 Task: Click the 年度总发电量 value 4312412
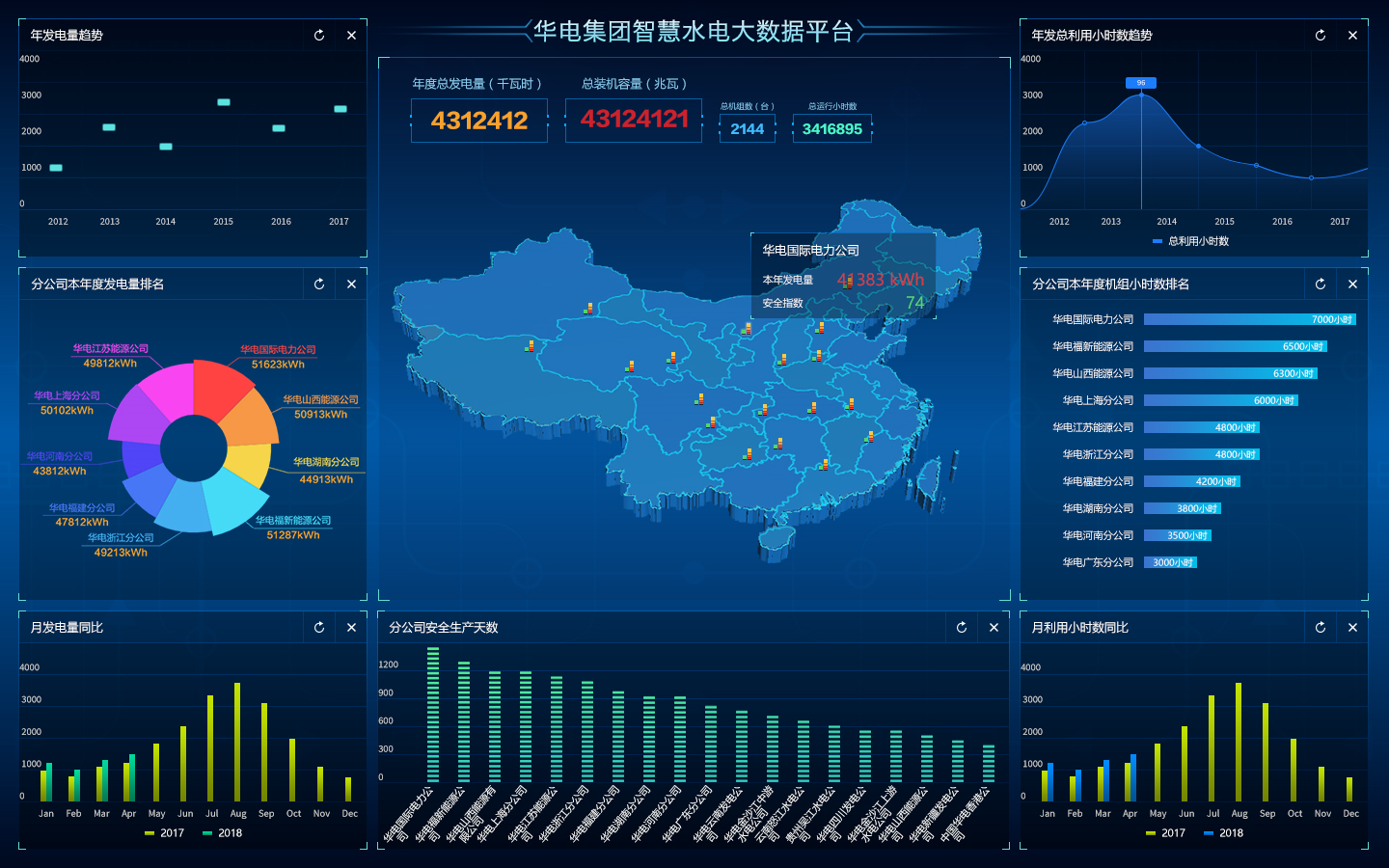pyautogui.click(x=479, y=121)
